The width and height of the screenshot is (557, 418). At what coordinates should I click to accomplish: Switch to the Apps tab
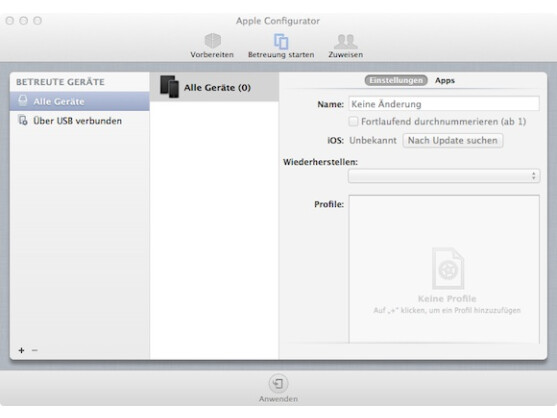click(x=445, y=80)
